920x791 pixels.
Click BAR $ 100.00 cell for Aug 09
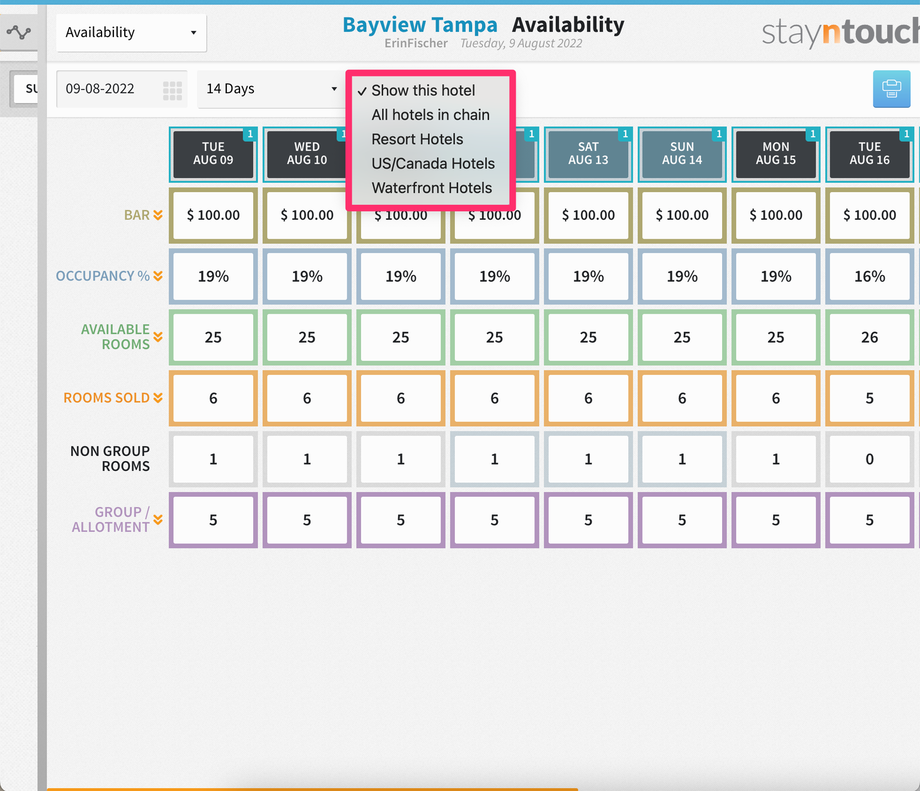[x=213, y=215]
